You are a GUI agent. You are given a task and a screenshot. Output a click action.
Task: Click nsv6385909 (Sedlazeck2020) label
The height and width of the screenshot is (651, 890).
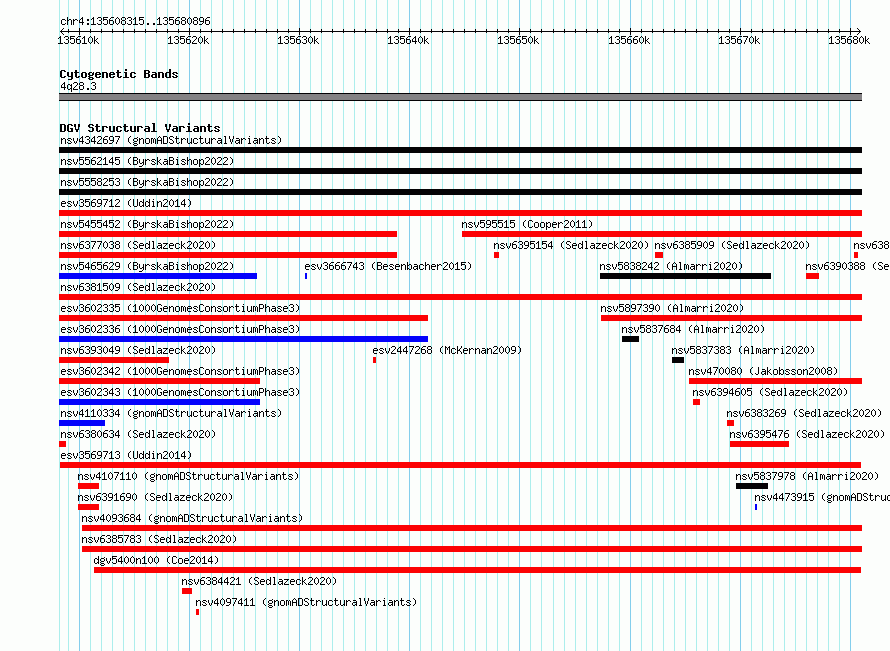(x=732, y=245)
